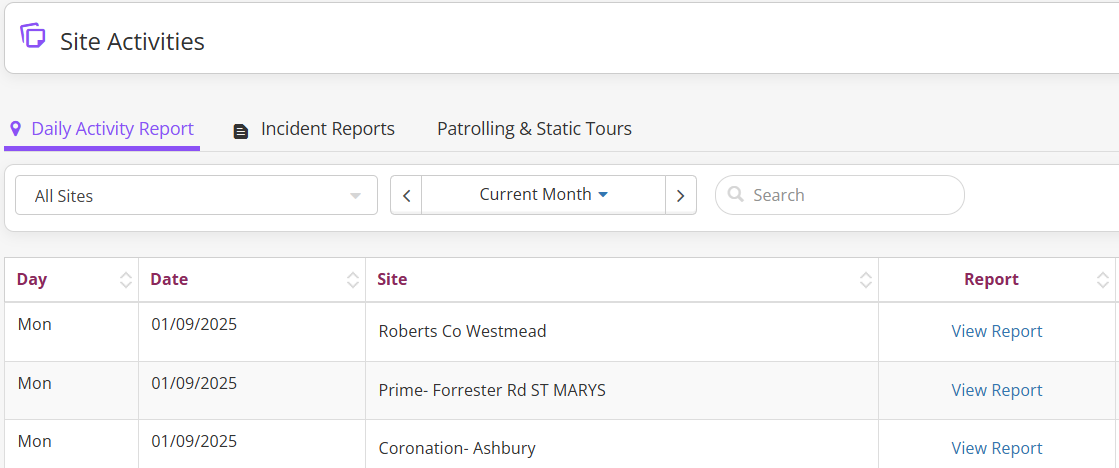Expand the Current Month period selector

(543, 195)
